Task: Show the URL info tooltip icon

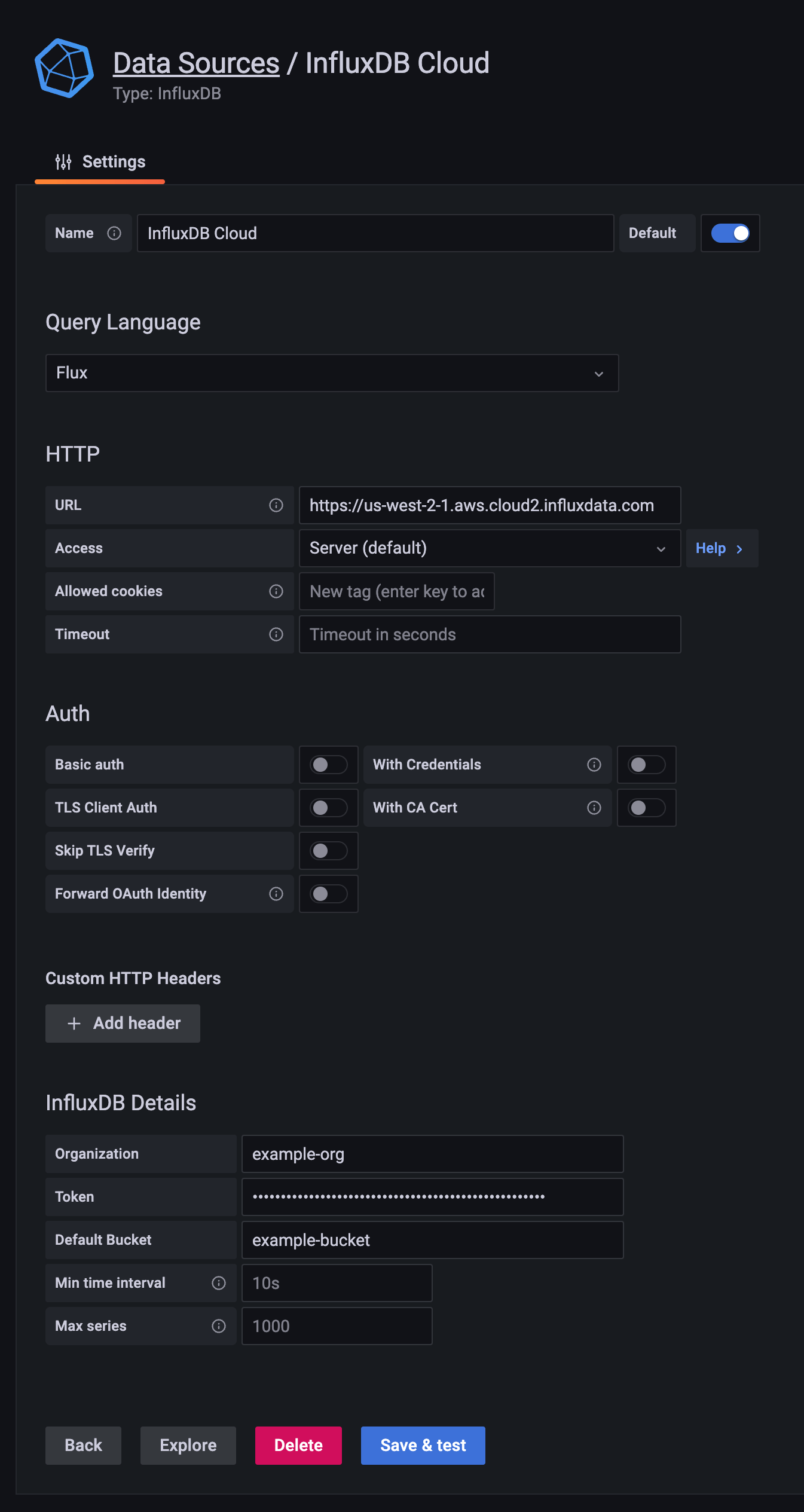Action: (x=276, y=505)
